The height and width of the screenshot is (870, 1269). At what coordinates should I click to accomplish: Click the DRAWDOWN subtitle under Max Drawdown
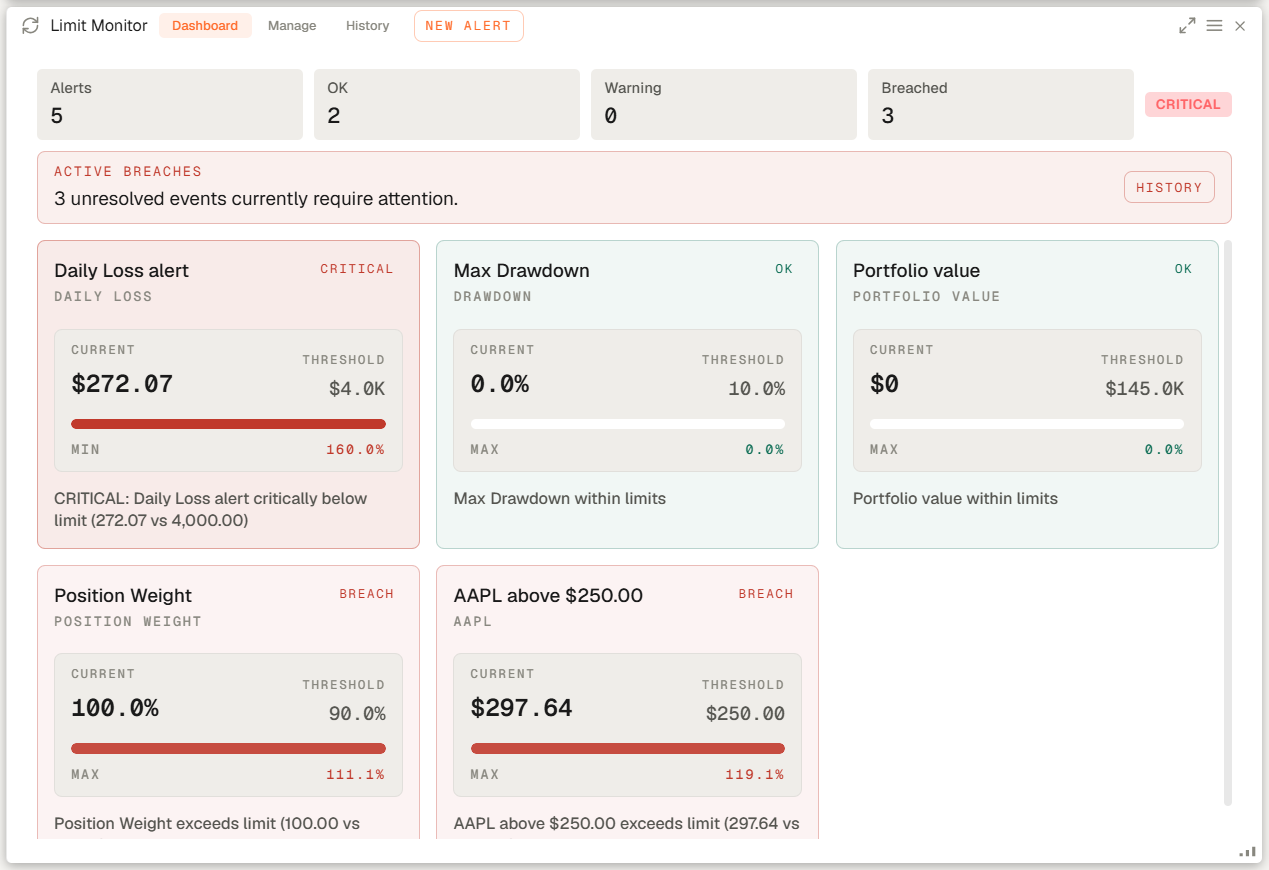[x=493, y=297]
